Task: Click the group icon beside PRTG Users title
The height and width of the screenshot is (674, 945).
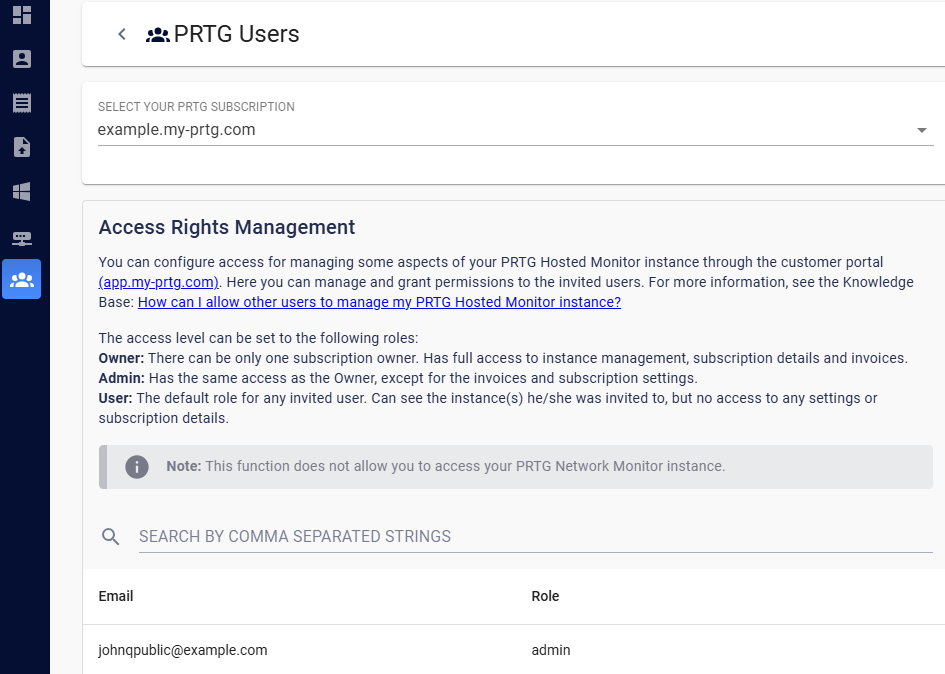Action: click(x=157, y=35)
